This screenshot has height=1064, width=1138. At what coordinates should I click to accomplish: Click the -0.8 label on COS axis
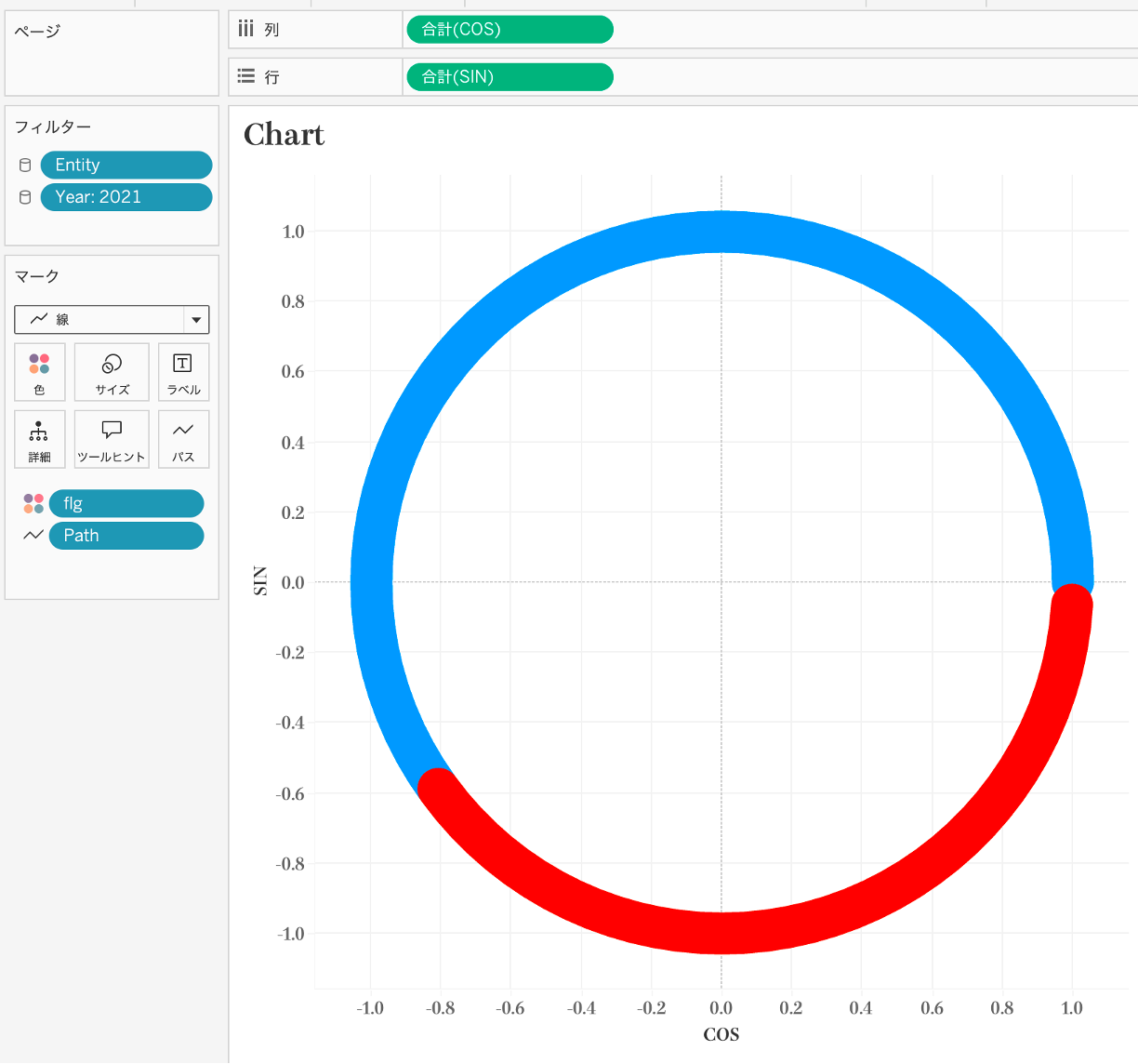point(441,1008)
